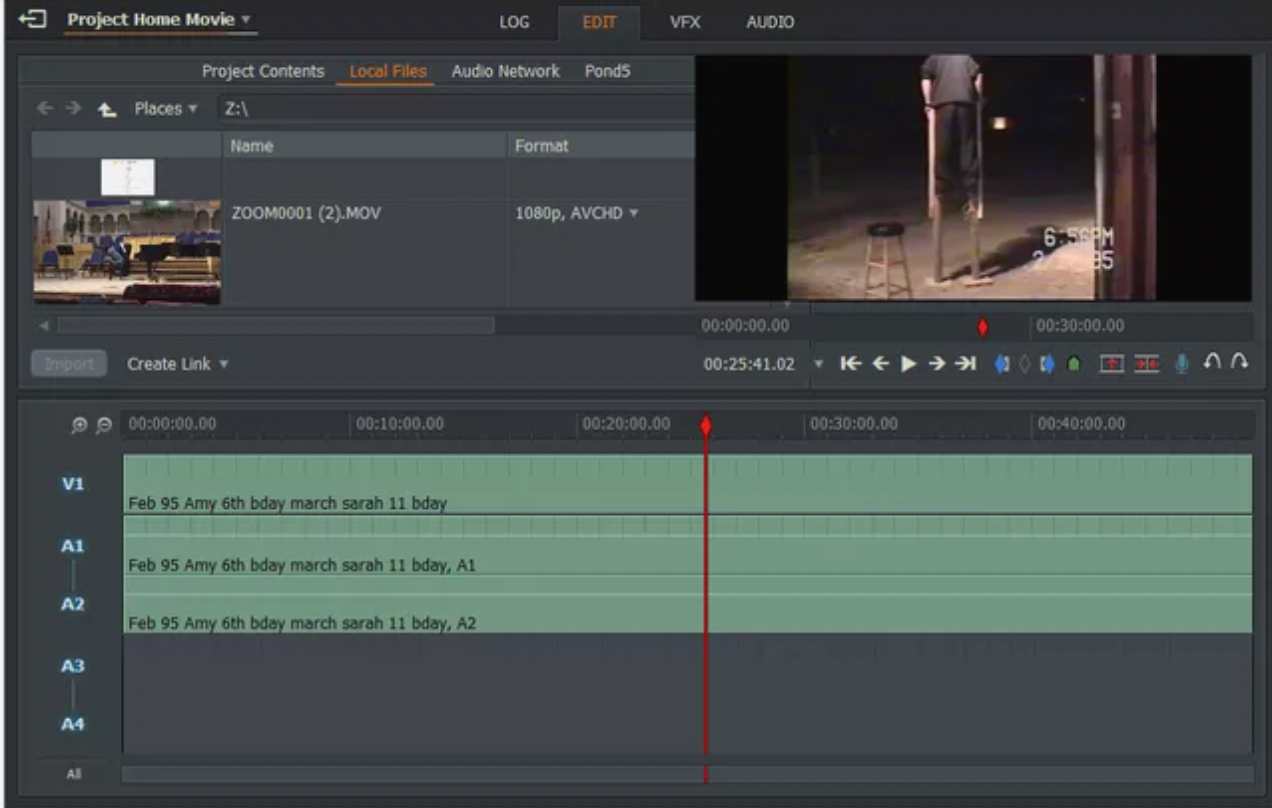Toggle the A3 audio track
Image resolution: width=1272 pixels, height=808 pixels.
click(73, 666)
